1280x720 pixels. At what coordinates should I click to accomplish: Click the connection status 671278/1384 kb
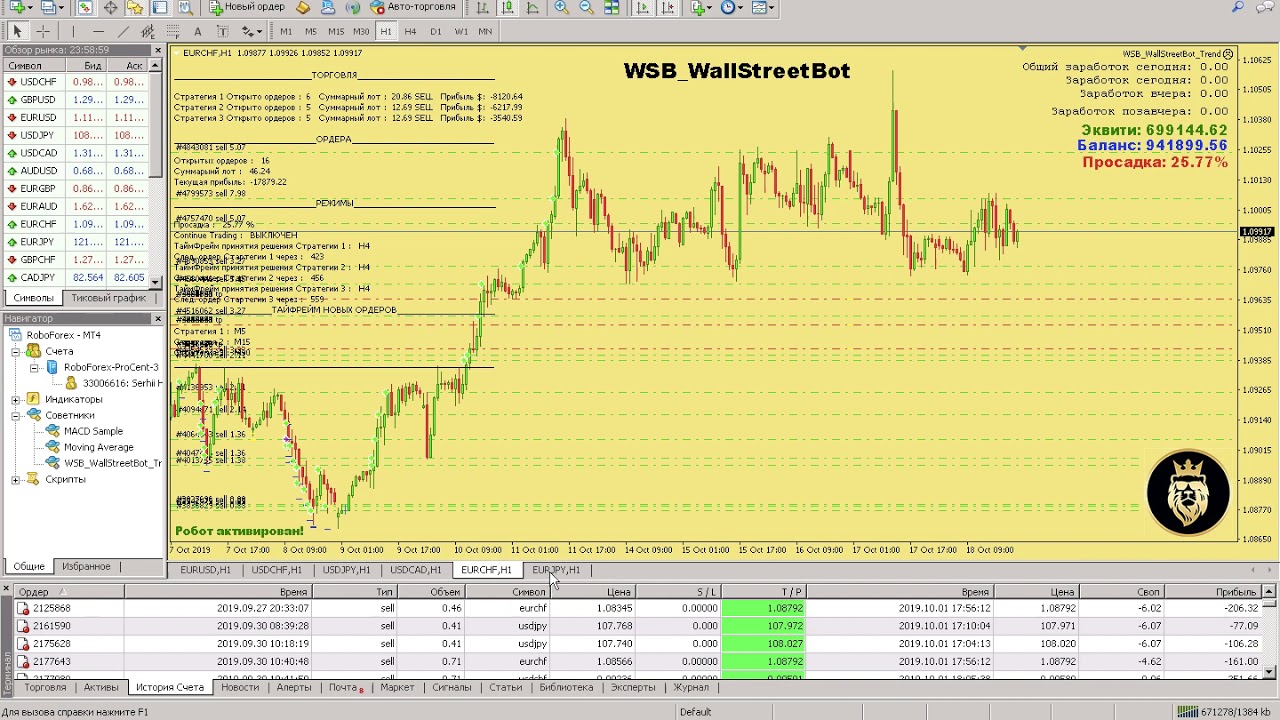tap(1225, 712)
